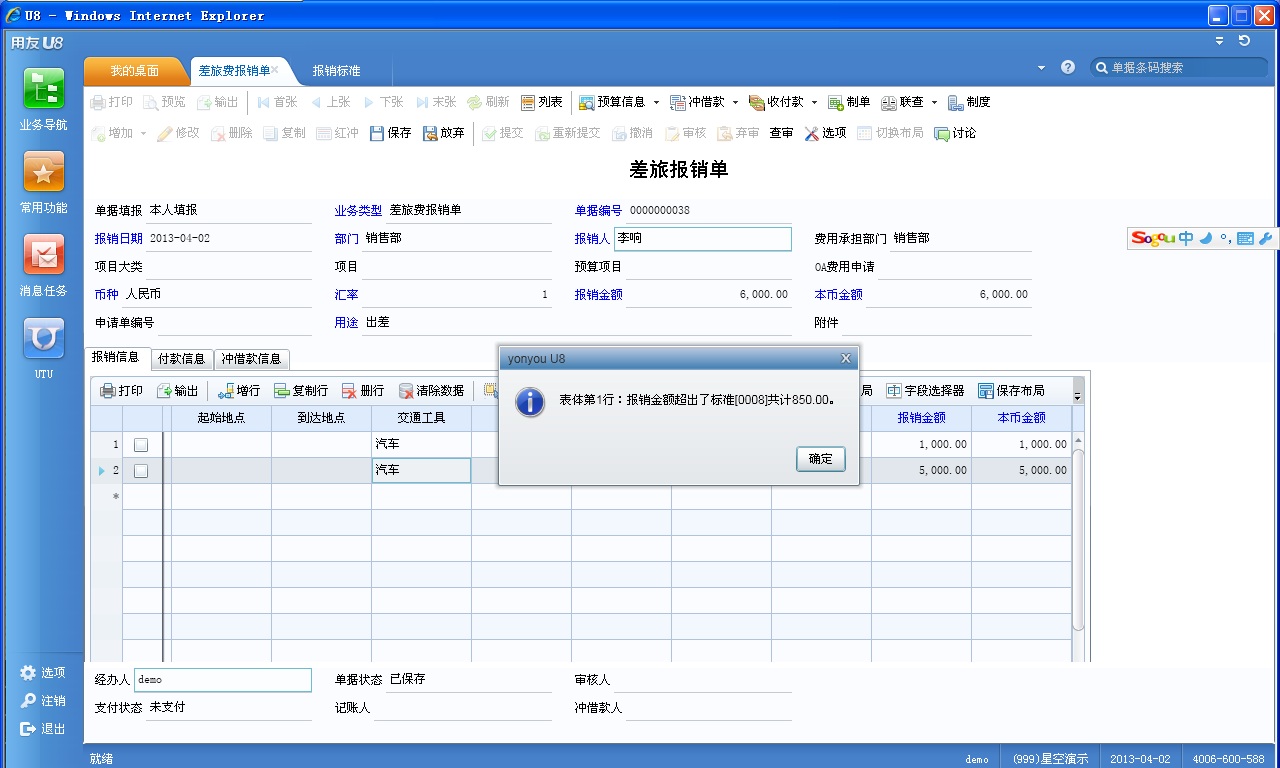
Task: Close the 差旅费报销单 tab
Action: [275, 70]
